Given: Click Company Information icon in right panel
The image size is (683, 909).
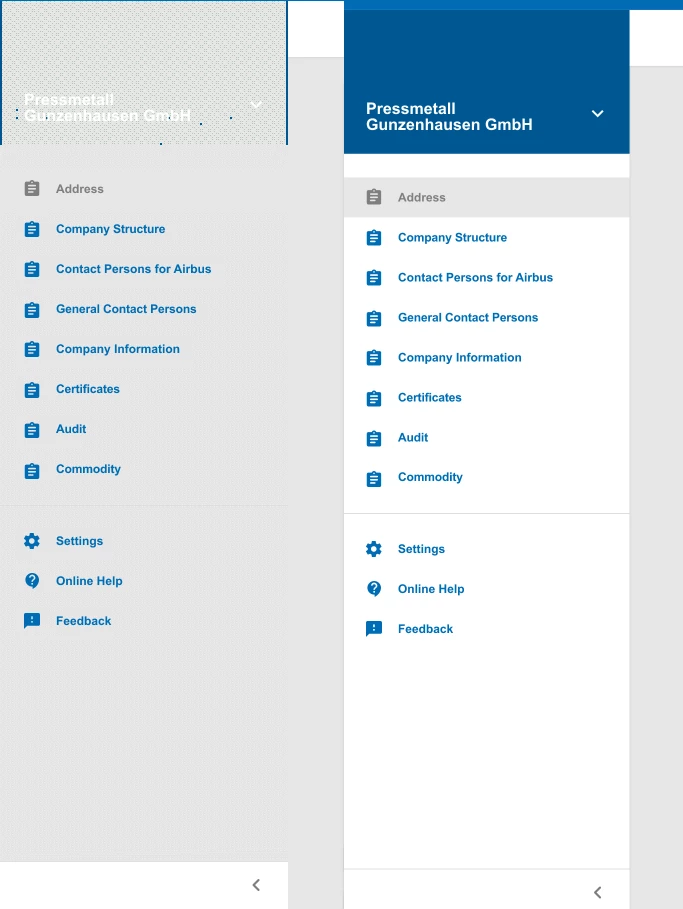Looking at the screenshot, I should (374, 358).
